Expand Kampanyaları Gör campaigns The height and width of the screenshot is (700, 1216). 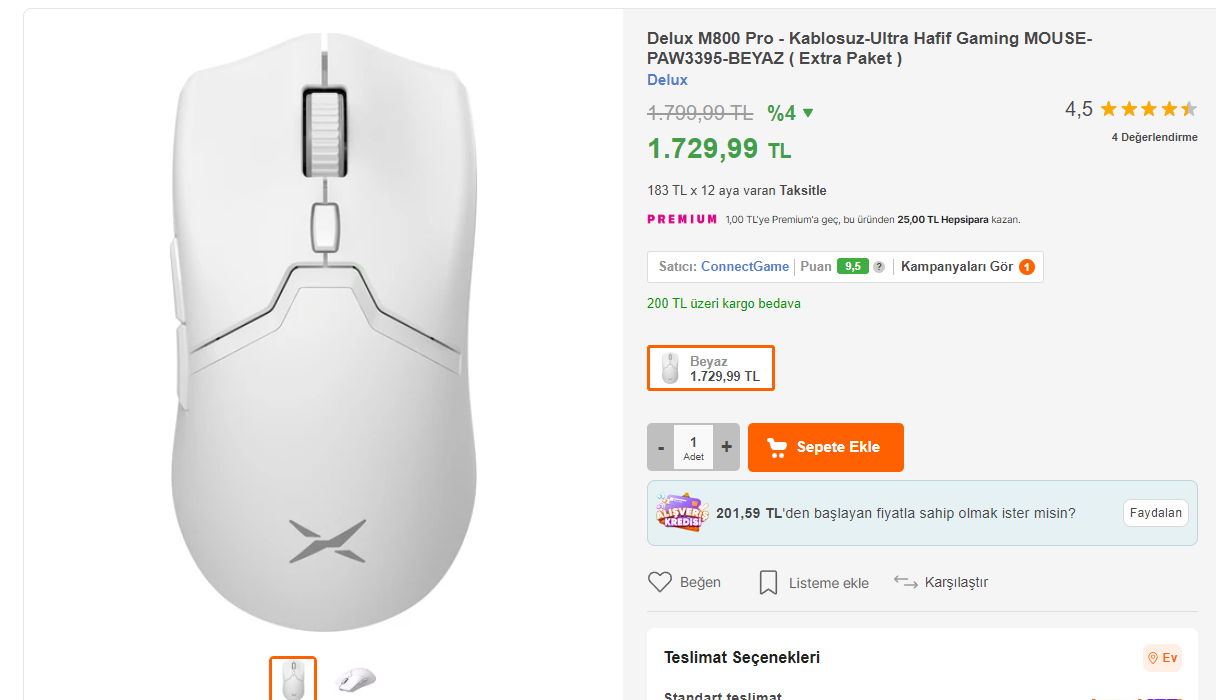coord(957,267)
